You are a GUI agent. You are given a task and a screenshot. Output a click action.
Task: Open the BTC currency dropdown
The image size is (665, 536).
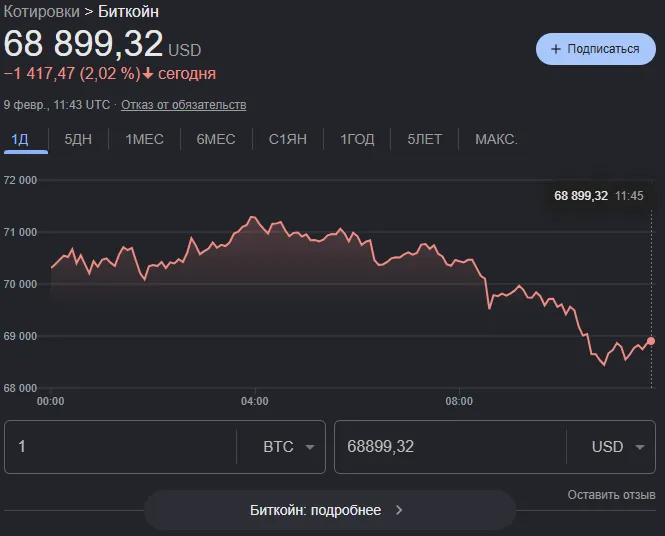coord(288,447)
